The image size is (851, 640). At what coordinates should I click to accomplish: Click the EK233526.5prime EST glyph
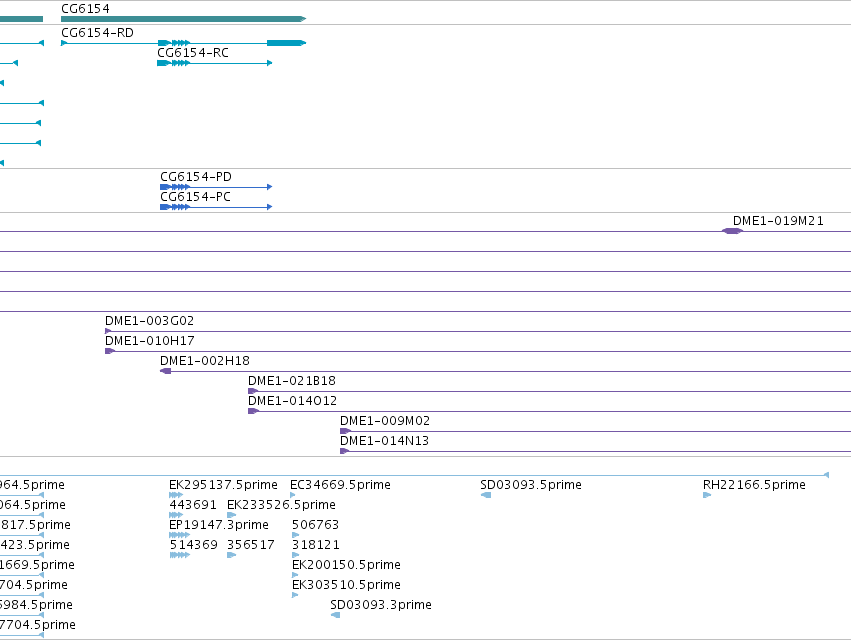[x=232, y=515]
